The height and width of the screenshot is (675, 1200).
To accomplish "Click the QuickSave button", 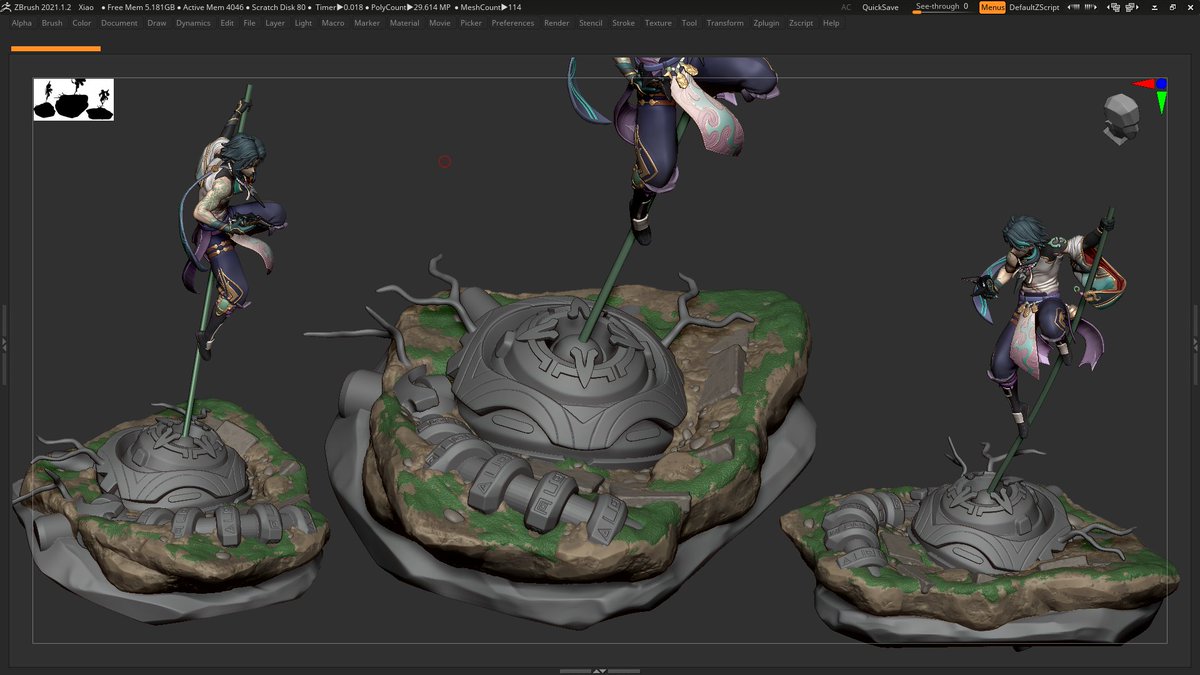I will (x=880, y=7).
